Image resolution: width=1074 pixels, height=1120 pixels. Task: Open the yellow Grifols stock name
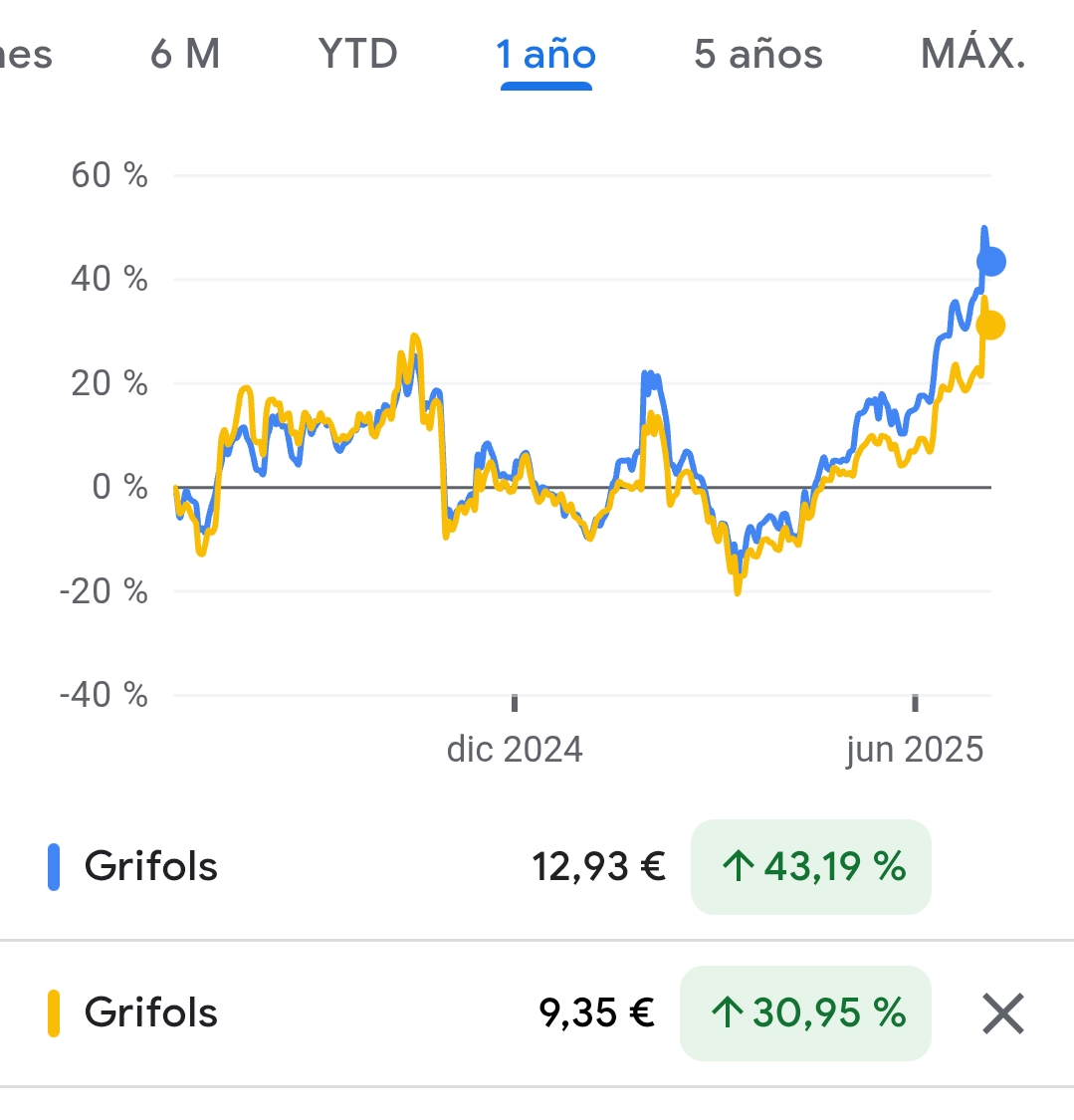click(x=150, y=1012)
